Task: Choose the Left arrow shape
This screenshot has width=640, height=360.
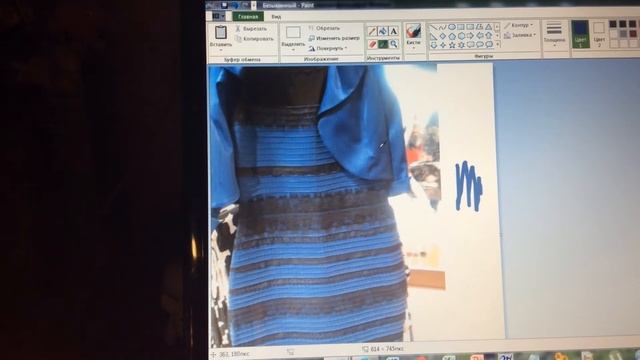Action: [x=479, y=36]
